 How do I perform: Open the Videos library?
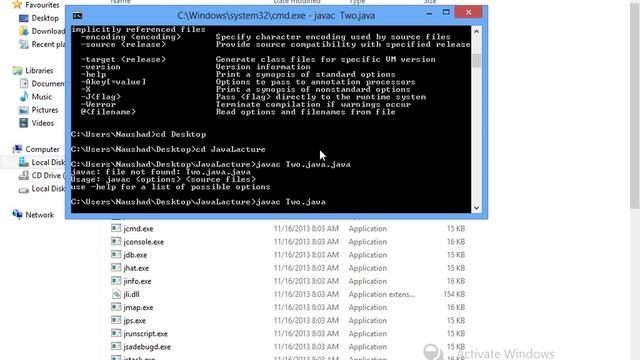[x=42, y=123]
